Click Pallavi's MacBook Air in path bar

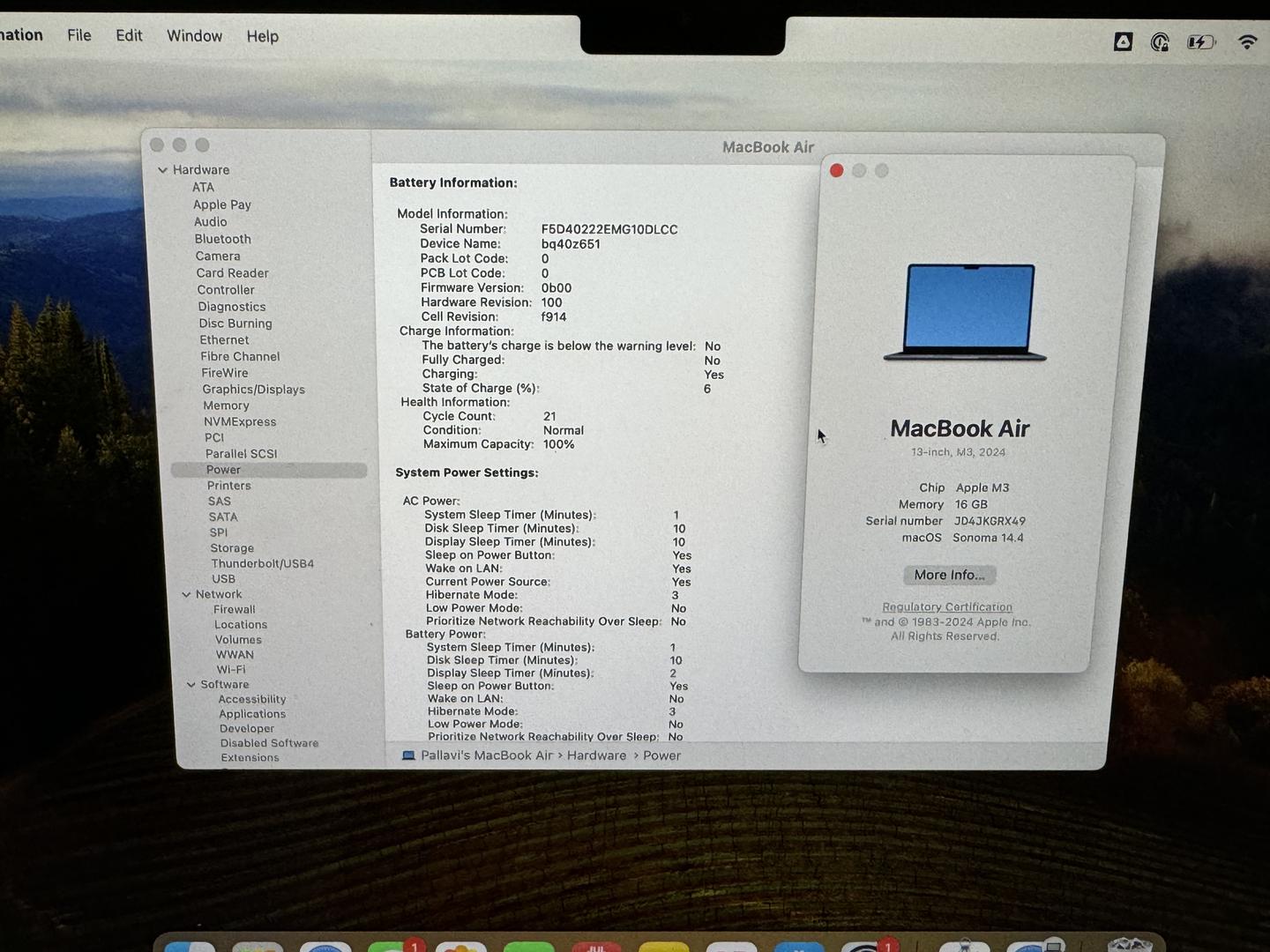click(x=487, y=756)
